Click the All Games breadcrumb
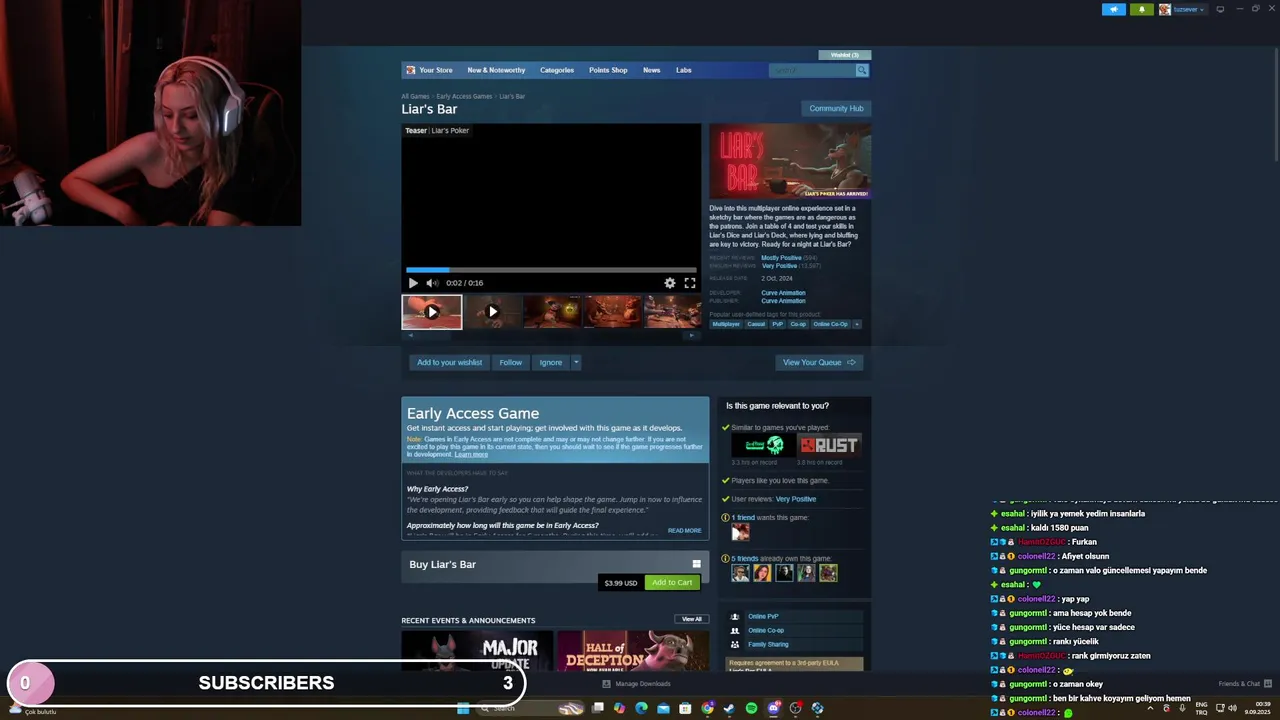 (415, 96)
